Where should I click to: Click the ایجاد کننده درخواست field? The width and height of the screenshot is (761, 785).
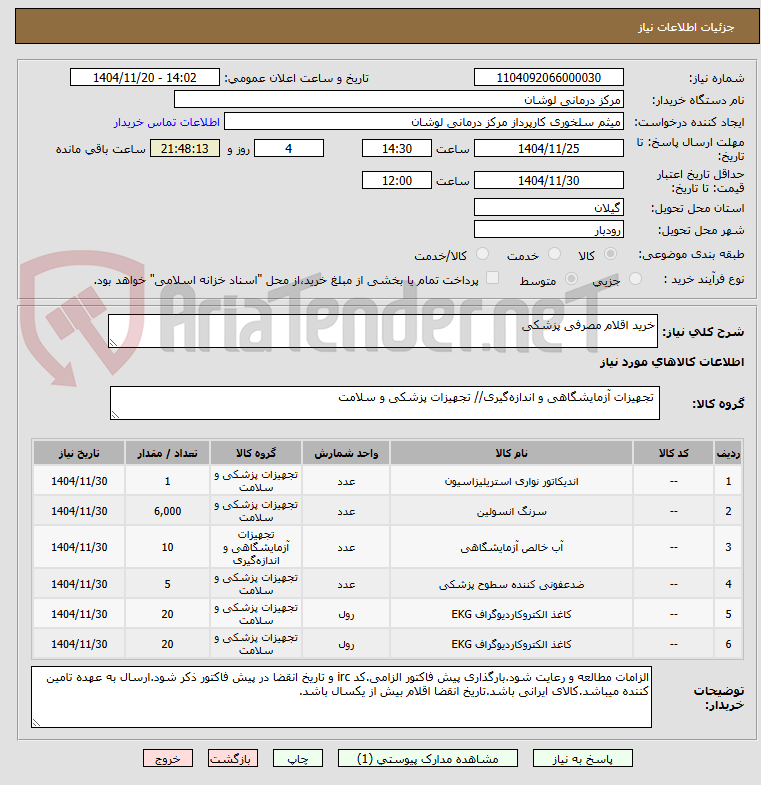point(424,122)
